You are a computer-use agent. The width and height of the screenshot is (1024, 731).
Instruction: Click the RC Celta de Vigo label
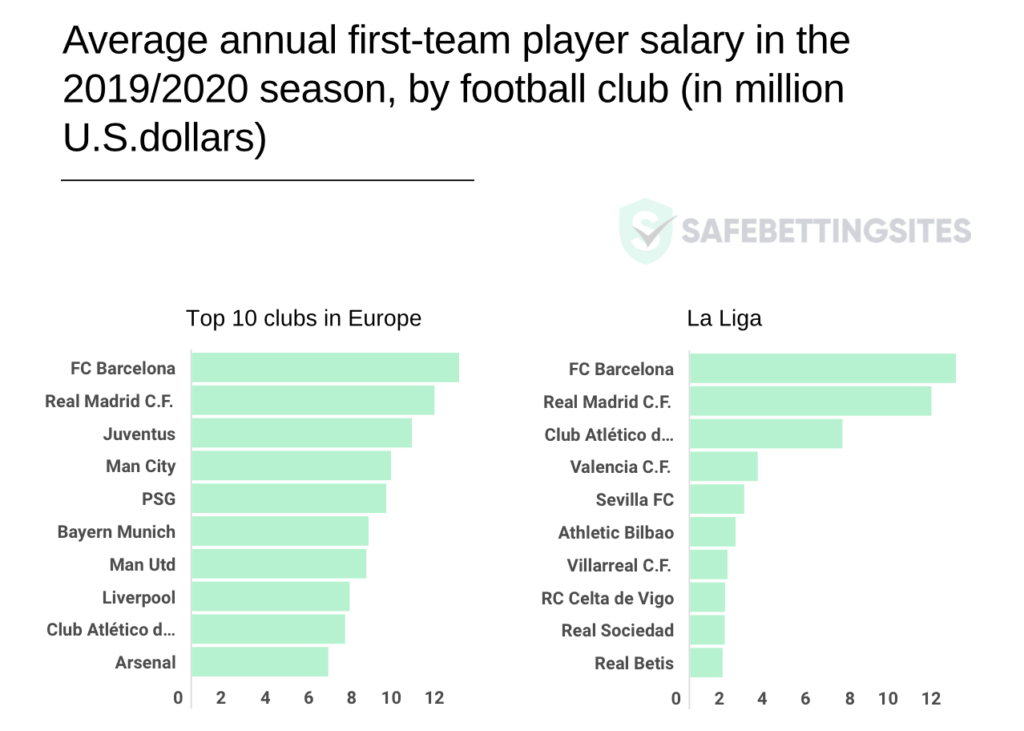point(607,598)
